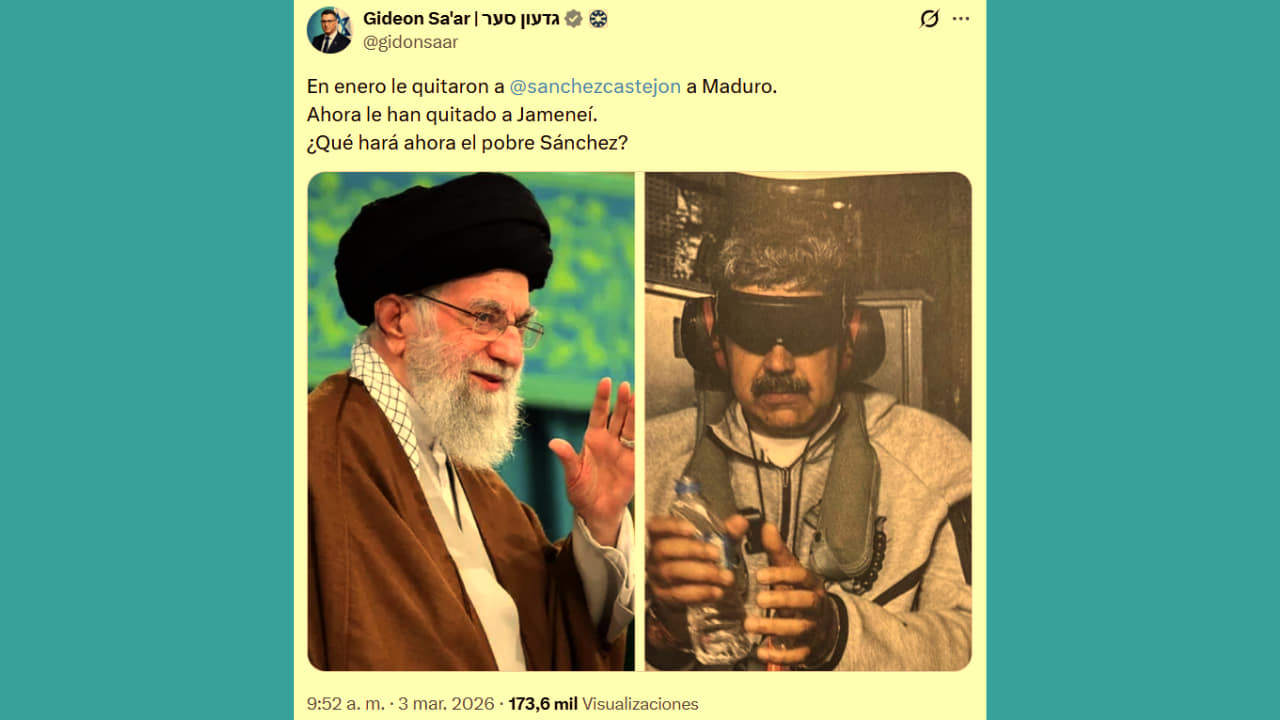Screen dimensions: 1280x720
Task: View the 173,6 mil Visualizaciones count
Action: click(603, 704)
